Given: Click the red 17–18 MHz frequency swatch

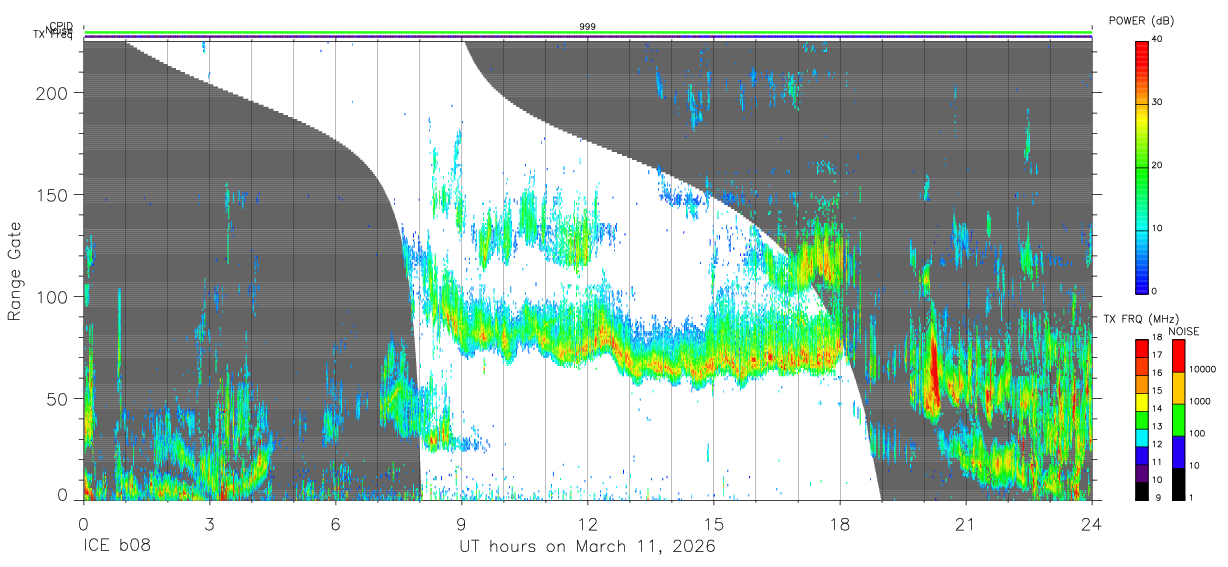Looking at the screenshot, I should point(1142,348).
